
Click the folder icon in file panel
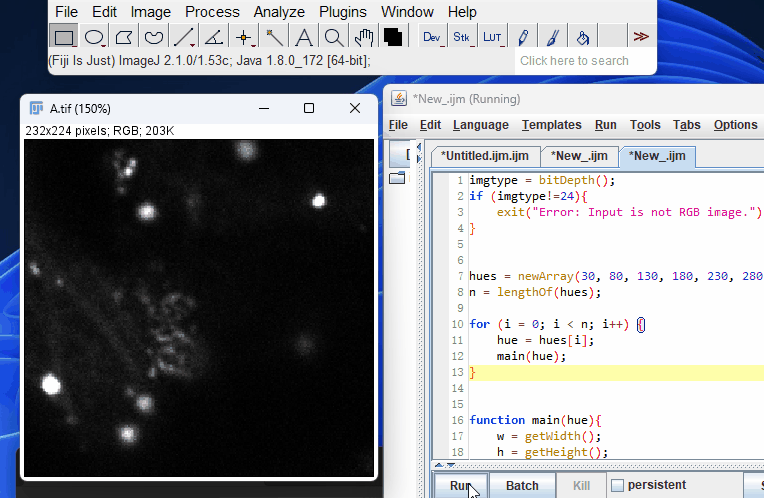(x=398, y=178)
